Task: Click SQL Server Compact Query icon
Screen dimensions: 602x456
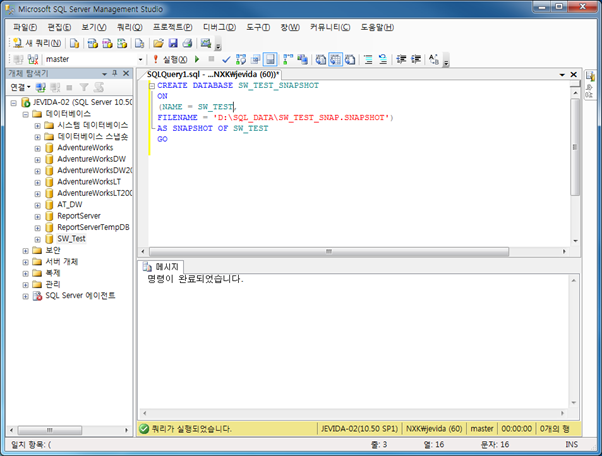Action: tap(139, 43)
